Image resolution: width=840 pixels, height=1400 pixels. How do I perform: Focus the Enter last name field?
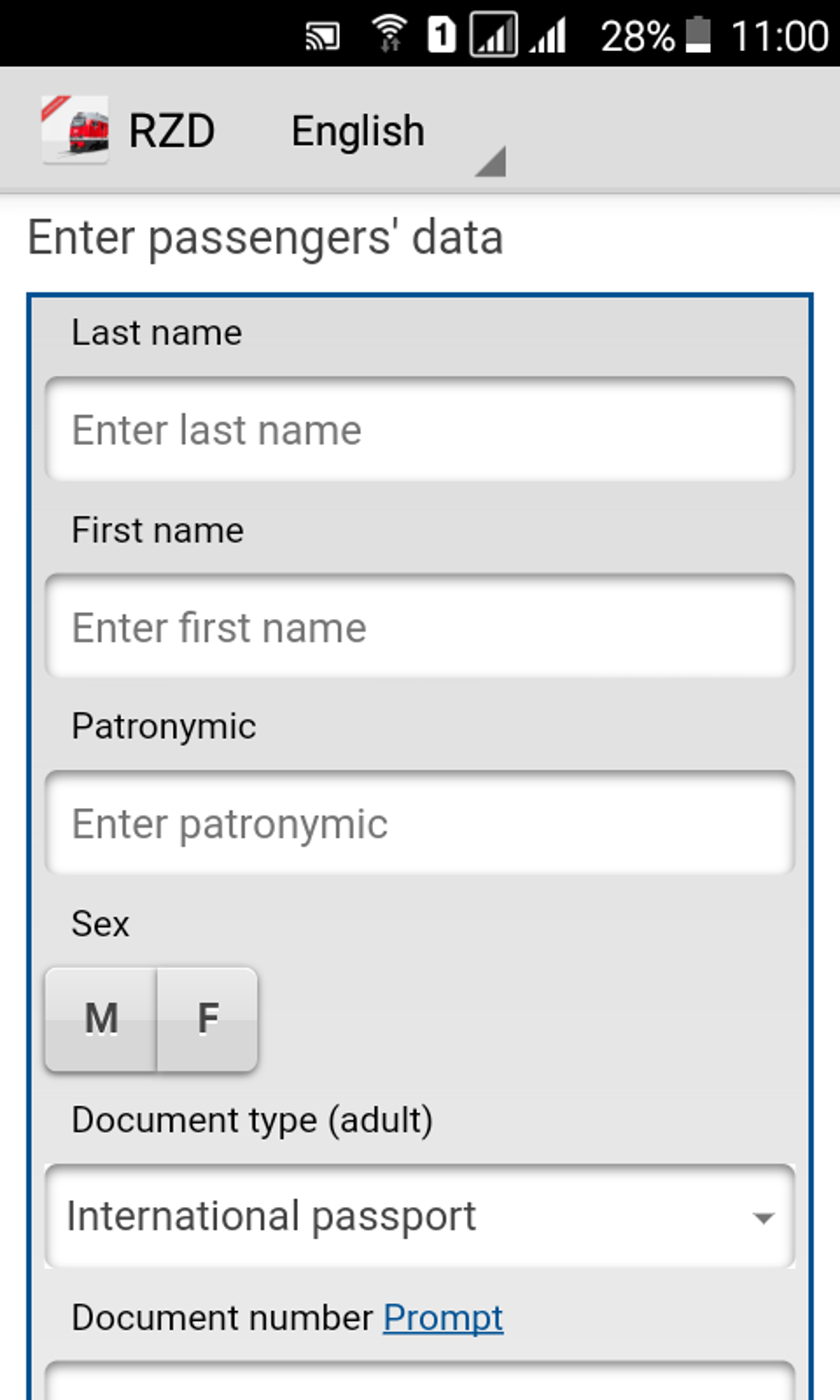pos(420,430)
